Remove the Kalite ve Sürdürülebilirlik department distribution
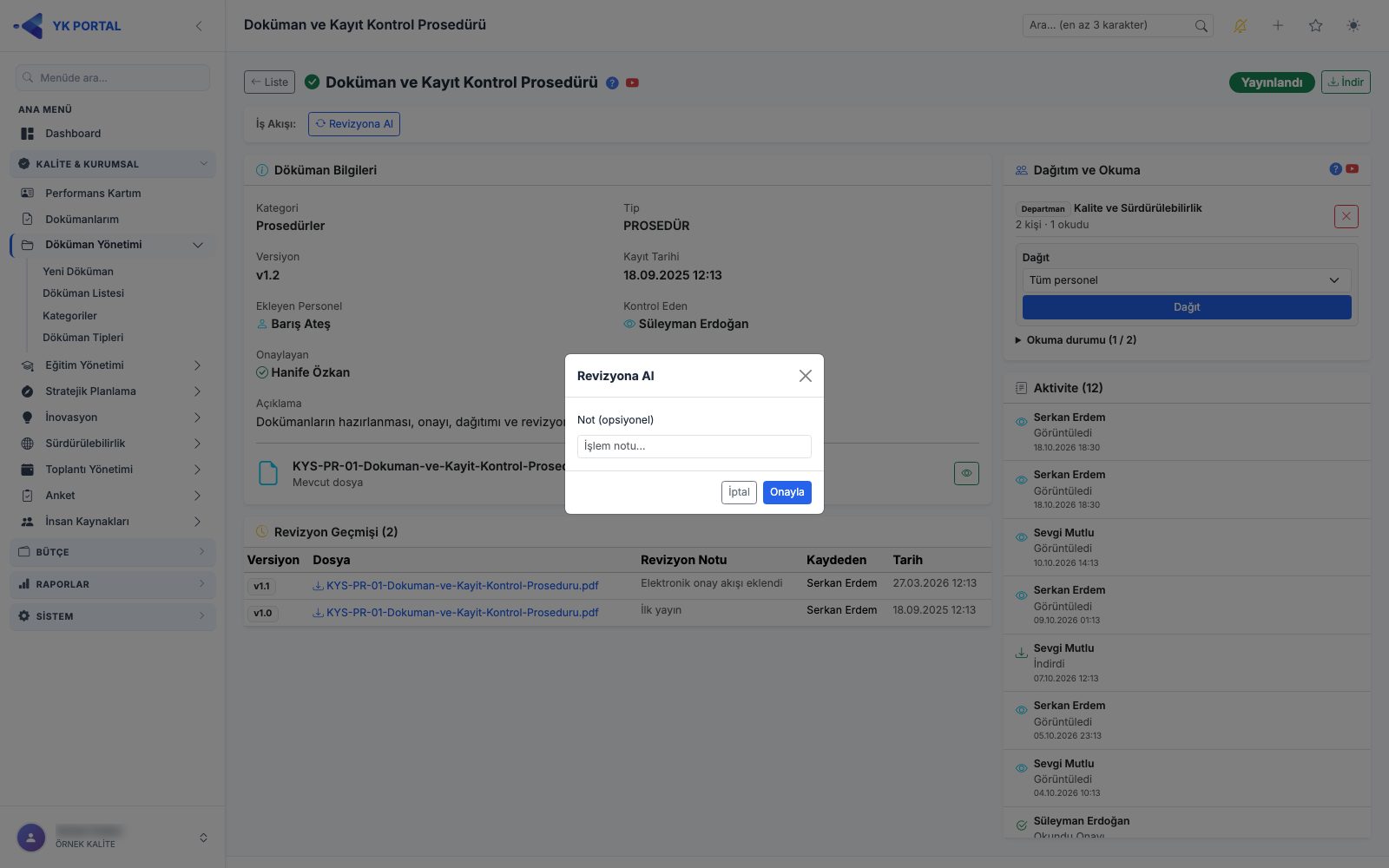The width and height of the screenshot is (1389, 868). point(1346,216)
